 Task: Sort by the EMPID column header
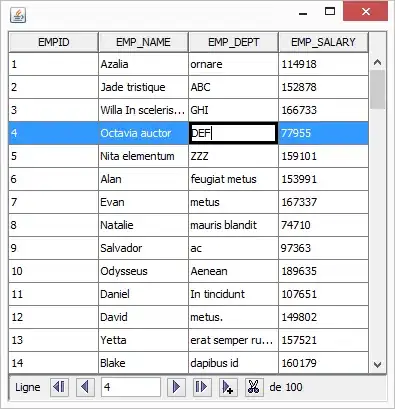(54, 42)
